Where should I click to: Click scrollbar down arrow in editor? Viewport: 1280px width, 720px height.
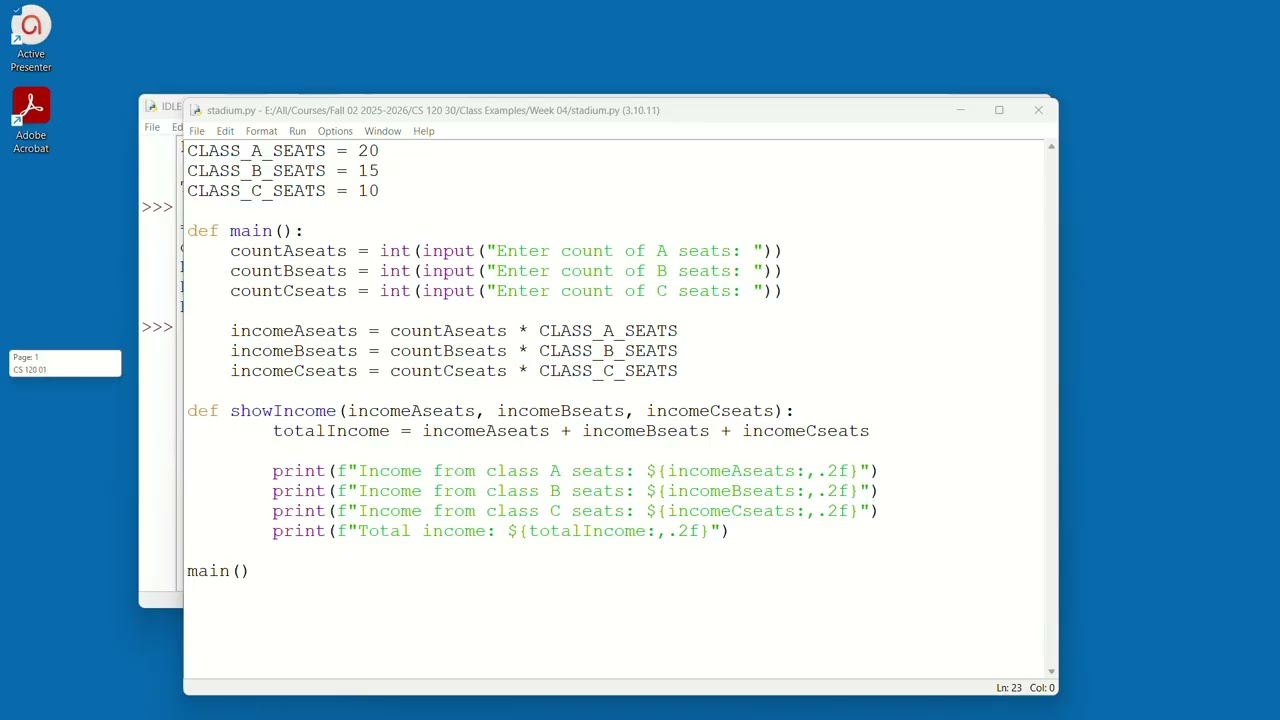pyautogui.click(x=1051, y=672)
